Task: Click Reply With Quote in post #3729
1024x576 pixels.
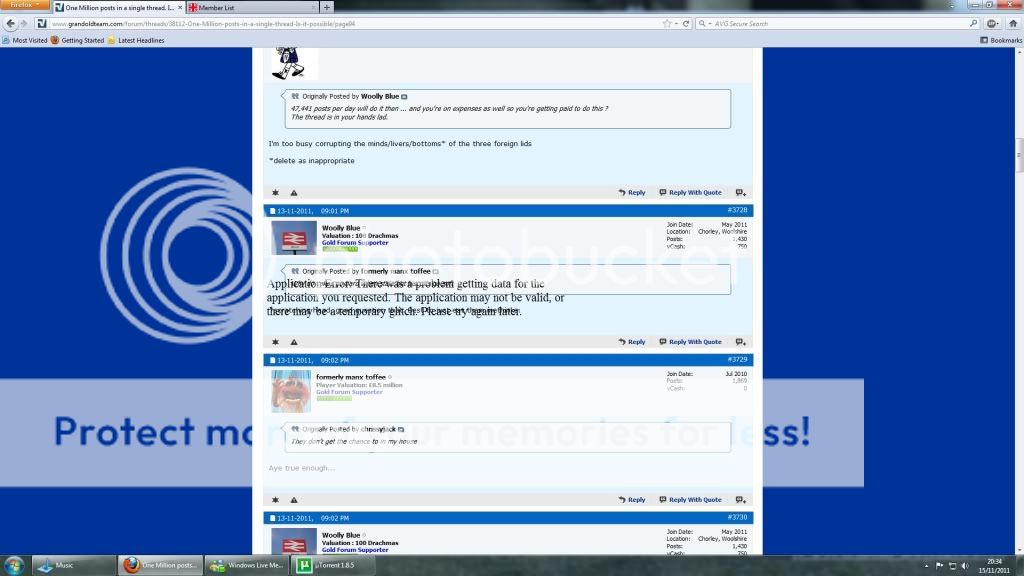Action: tap(690, 500)
